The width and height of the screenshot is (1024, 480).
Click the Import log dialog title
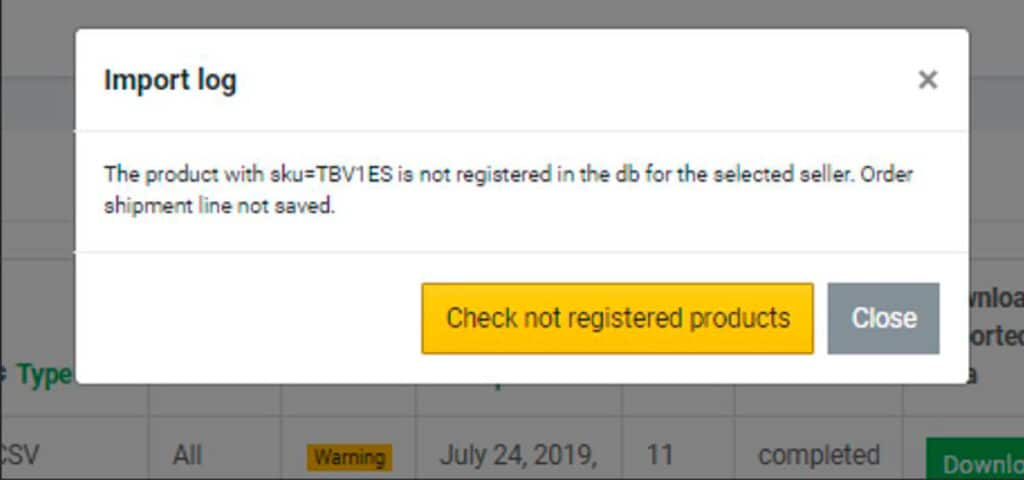170,81
